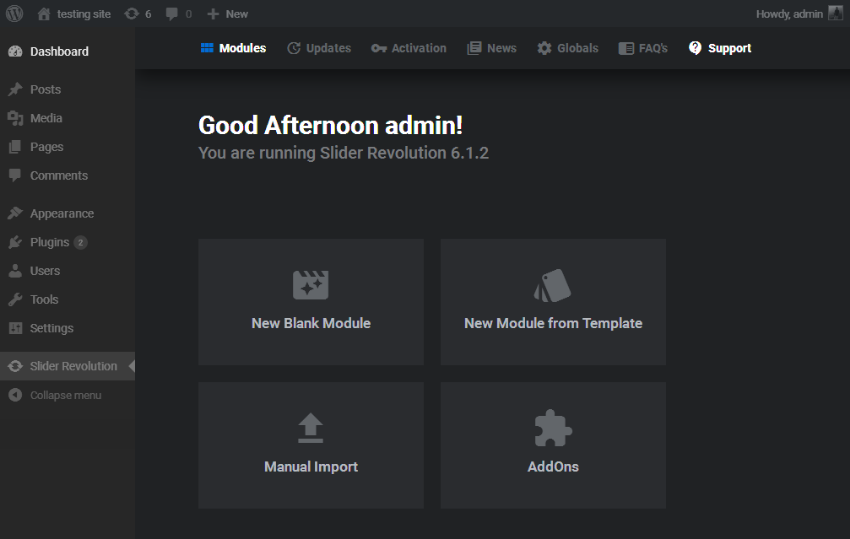Click the Comments speech bubble sidebar icon

[x=15, y=175]
